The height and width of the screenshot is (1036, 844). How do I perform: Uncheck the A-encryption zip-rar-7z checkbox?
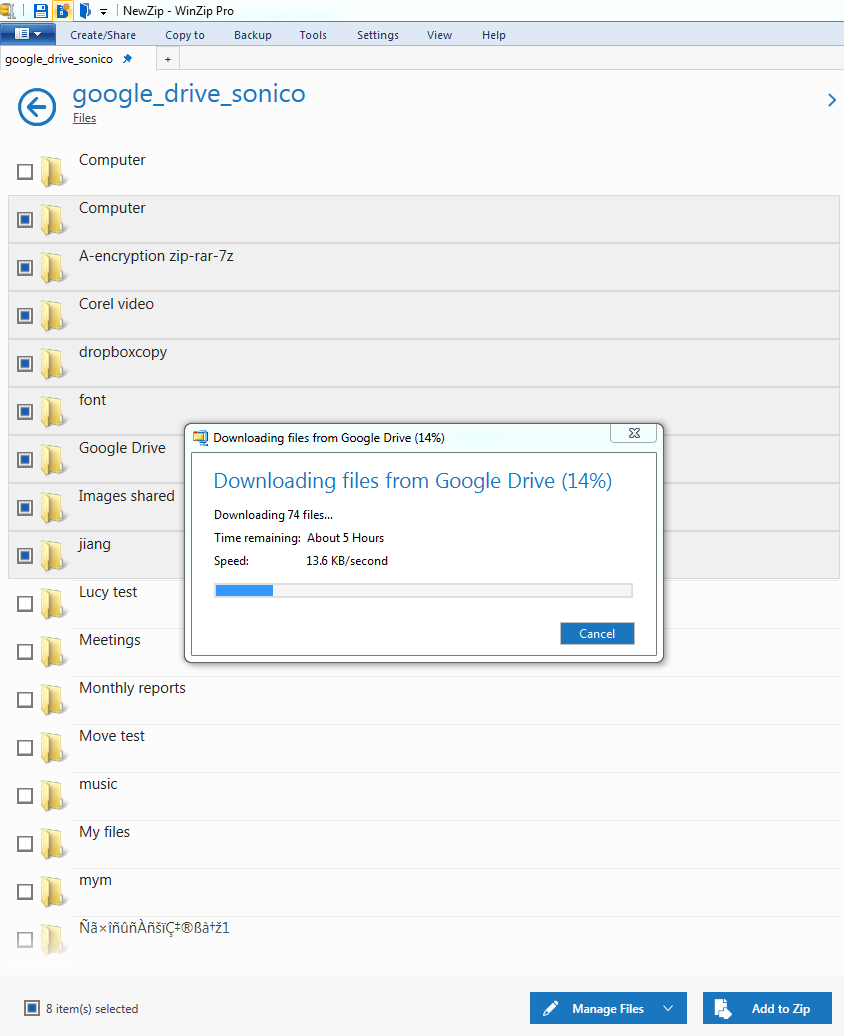25,268
